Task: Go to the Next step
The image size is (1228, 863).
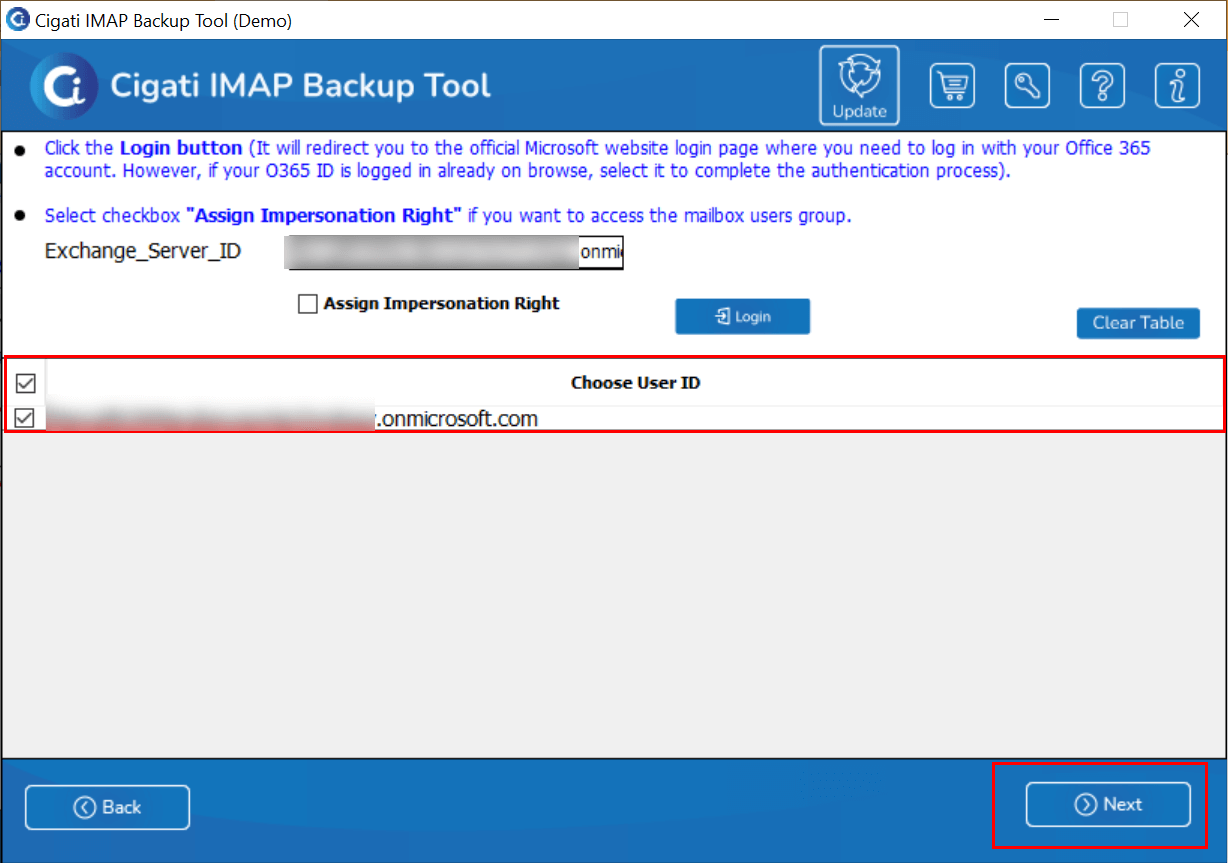Action: click(x=1108, y=804)
